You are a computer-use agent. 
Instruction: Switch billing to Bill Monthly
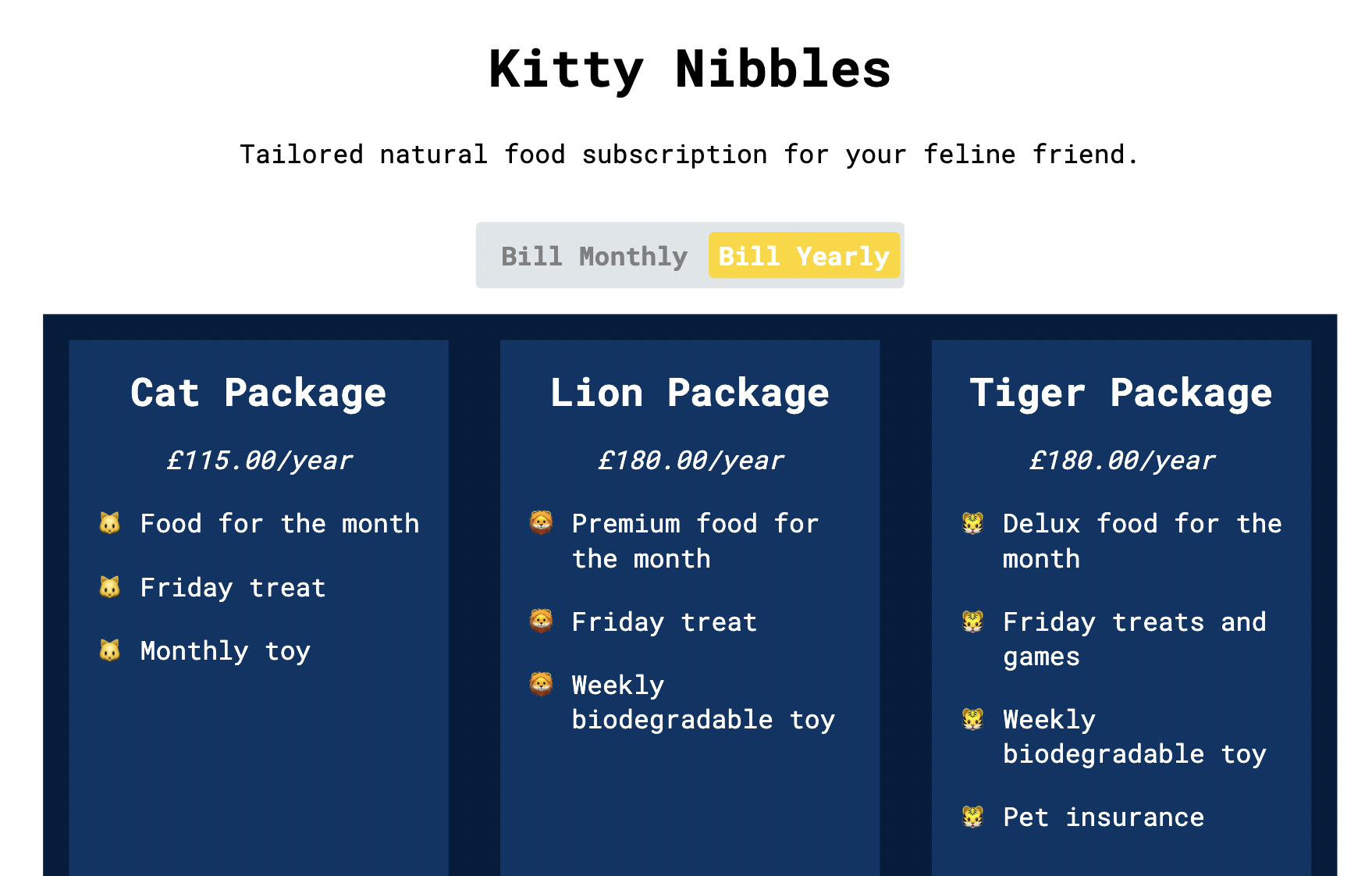point(594,256)
